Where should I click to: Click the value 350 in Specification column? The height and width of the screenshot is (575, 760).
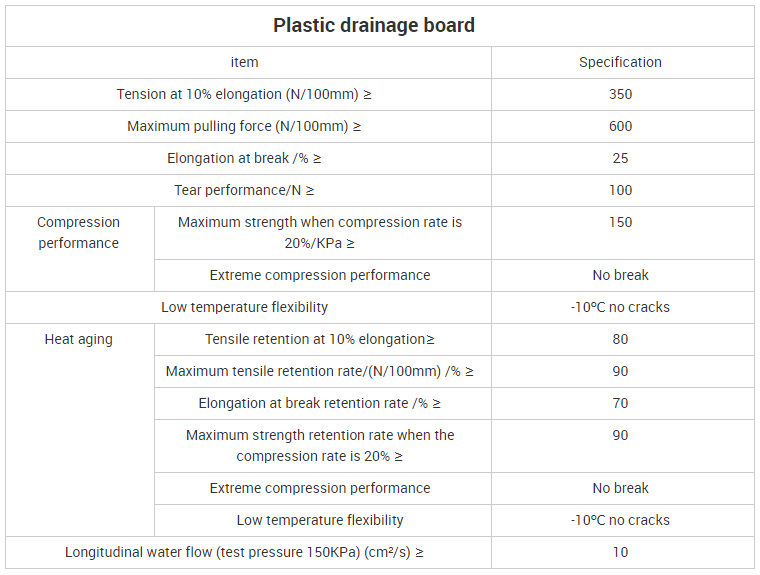620,94
